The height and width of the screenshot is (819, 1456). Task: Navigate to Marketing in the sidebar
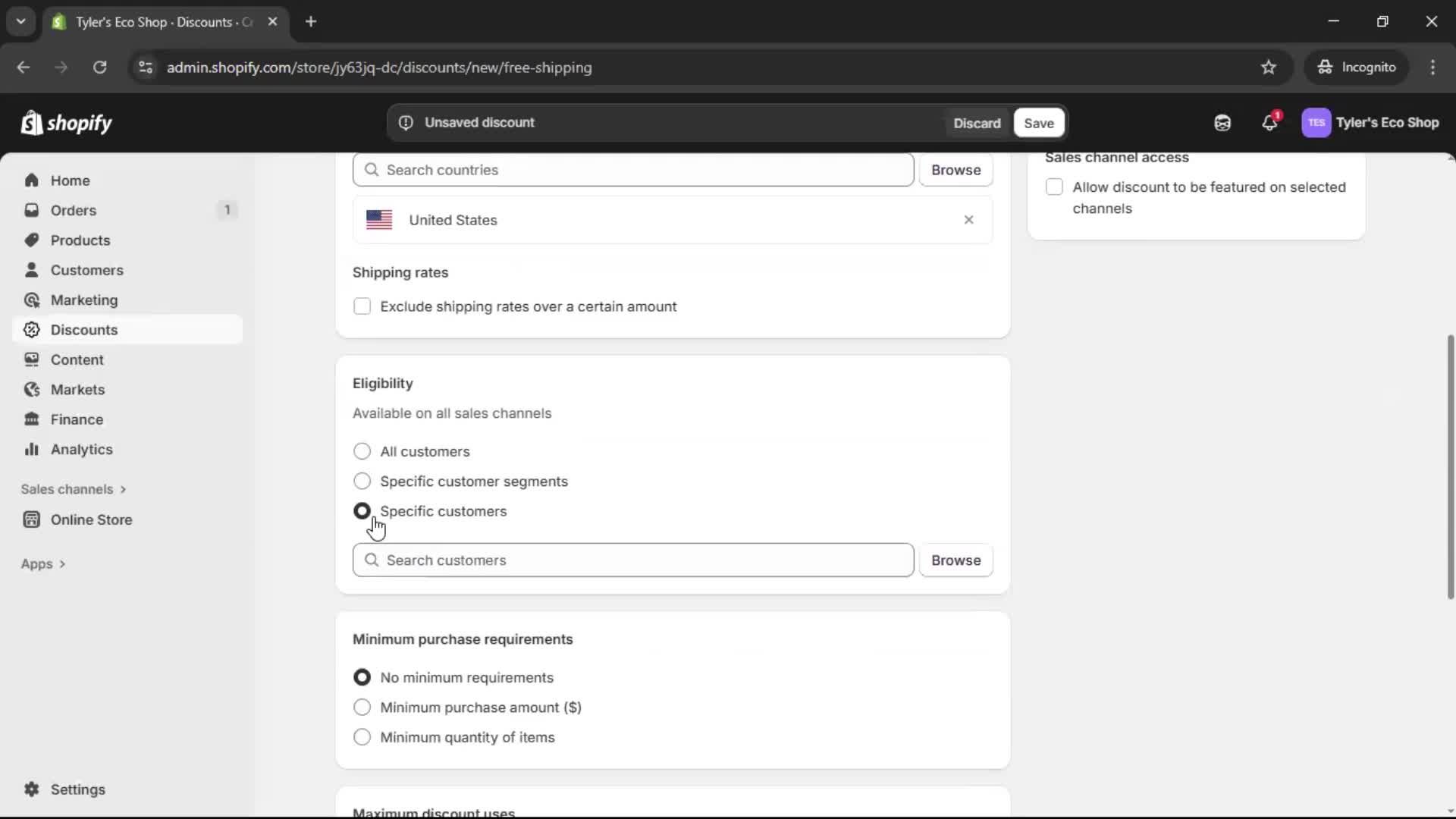(83, 300)
